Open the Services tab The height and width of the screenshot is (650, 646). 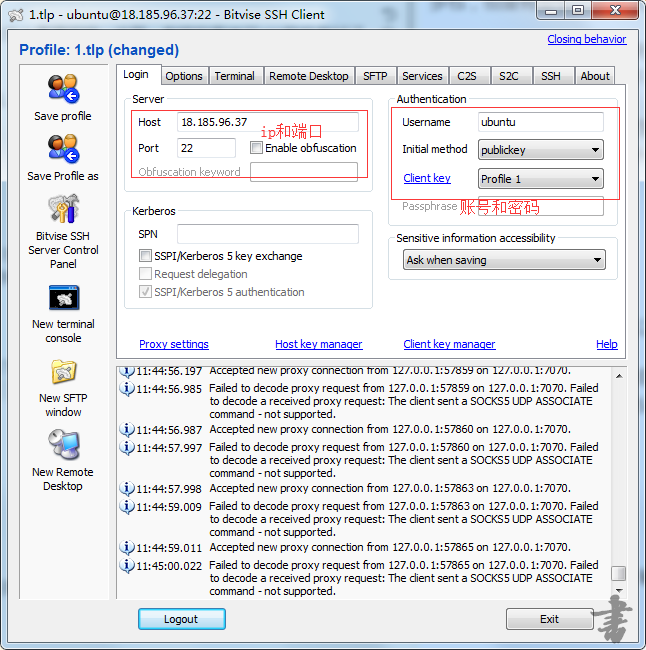[423, 76]
